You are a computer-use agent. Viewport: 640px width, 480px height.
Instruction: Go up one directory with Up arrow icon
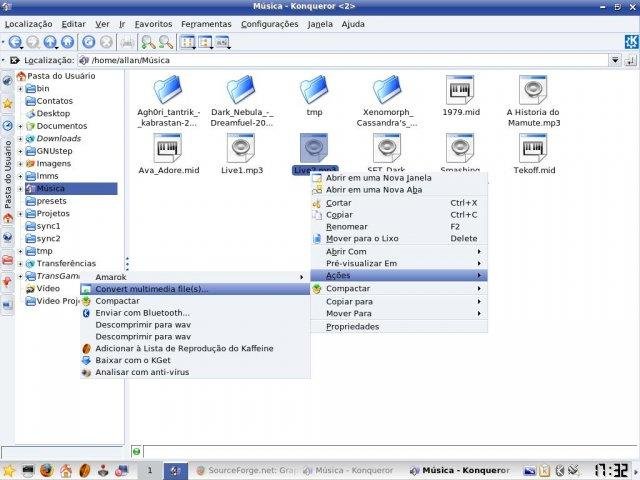[50, 42]
